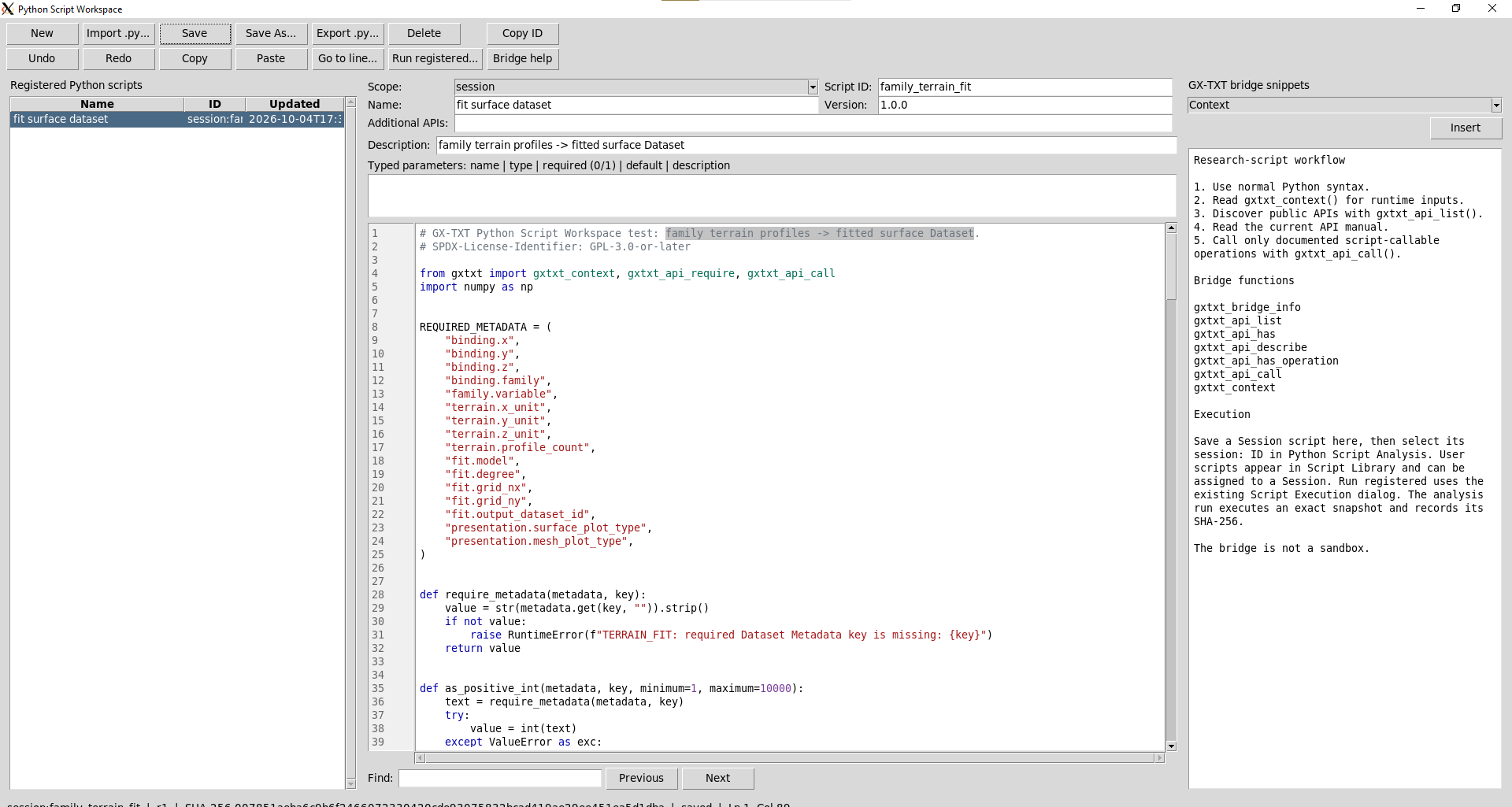Click the 'return value' code line
This screenshot has width=1512, height=807.
483,648
